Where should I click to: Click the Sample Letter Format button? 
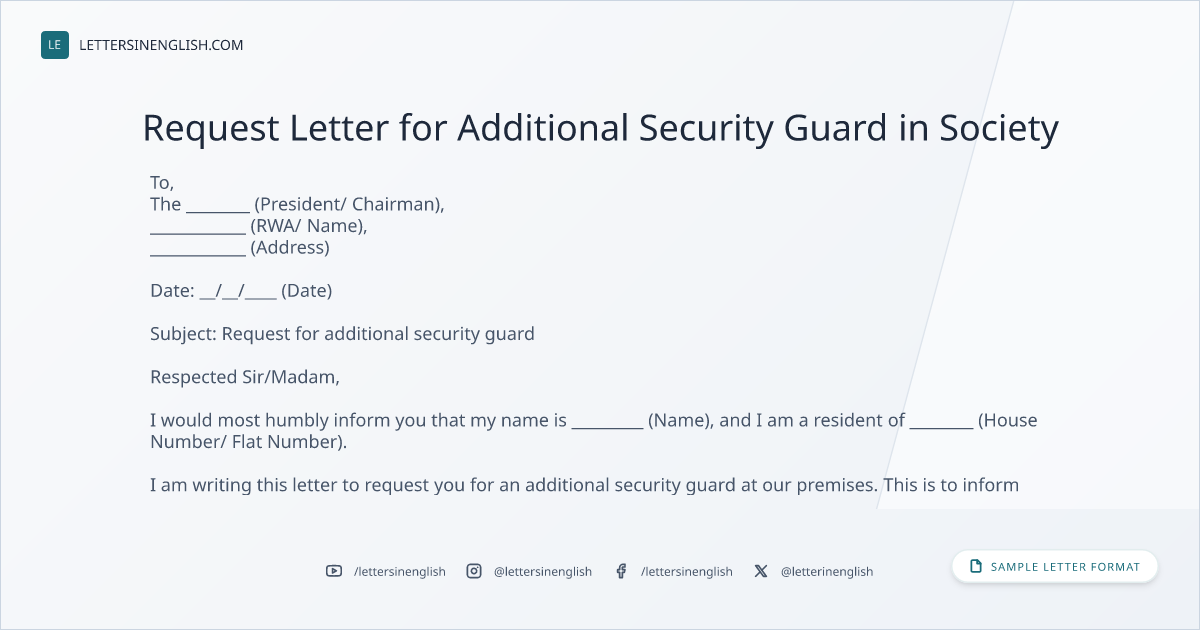tap(1055, 567)
